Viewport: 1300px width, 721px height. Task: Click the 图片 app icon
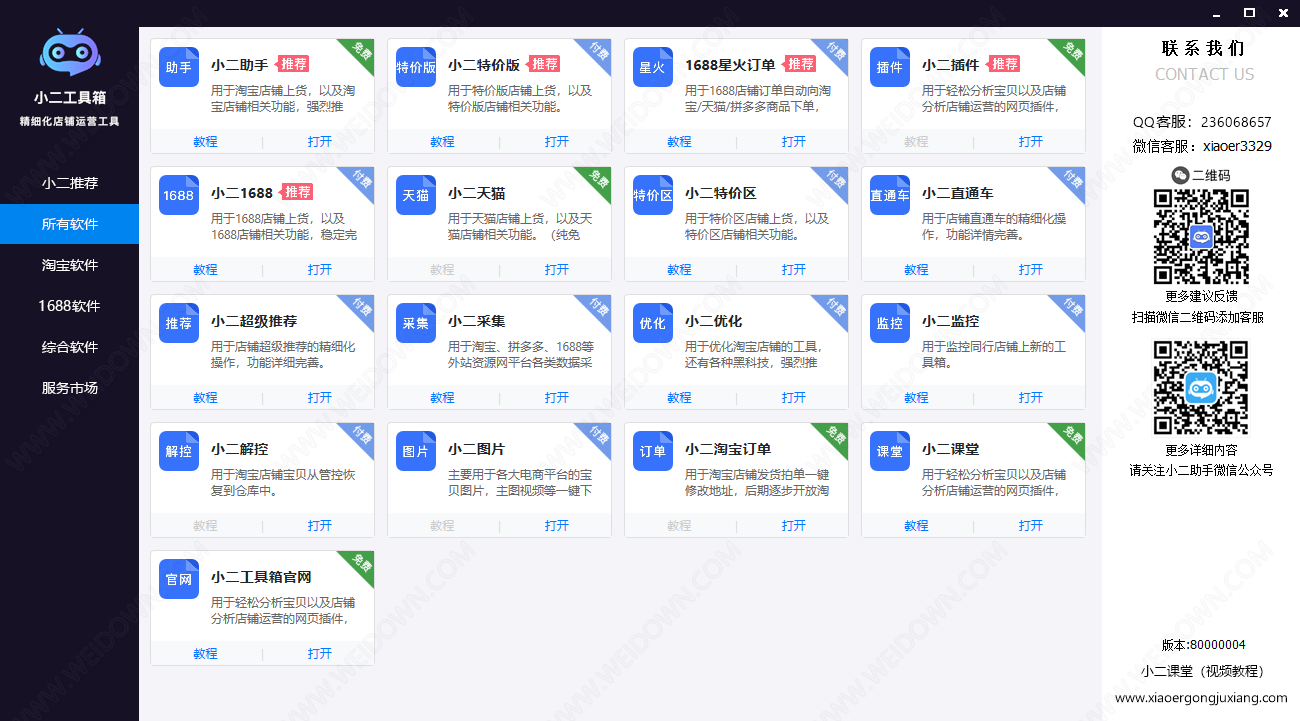(x=416, y=451)
